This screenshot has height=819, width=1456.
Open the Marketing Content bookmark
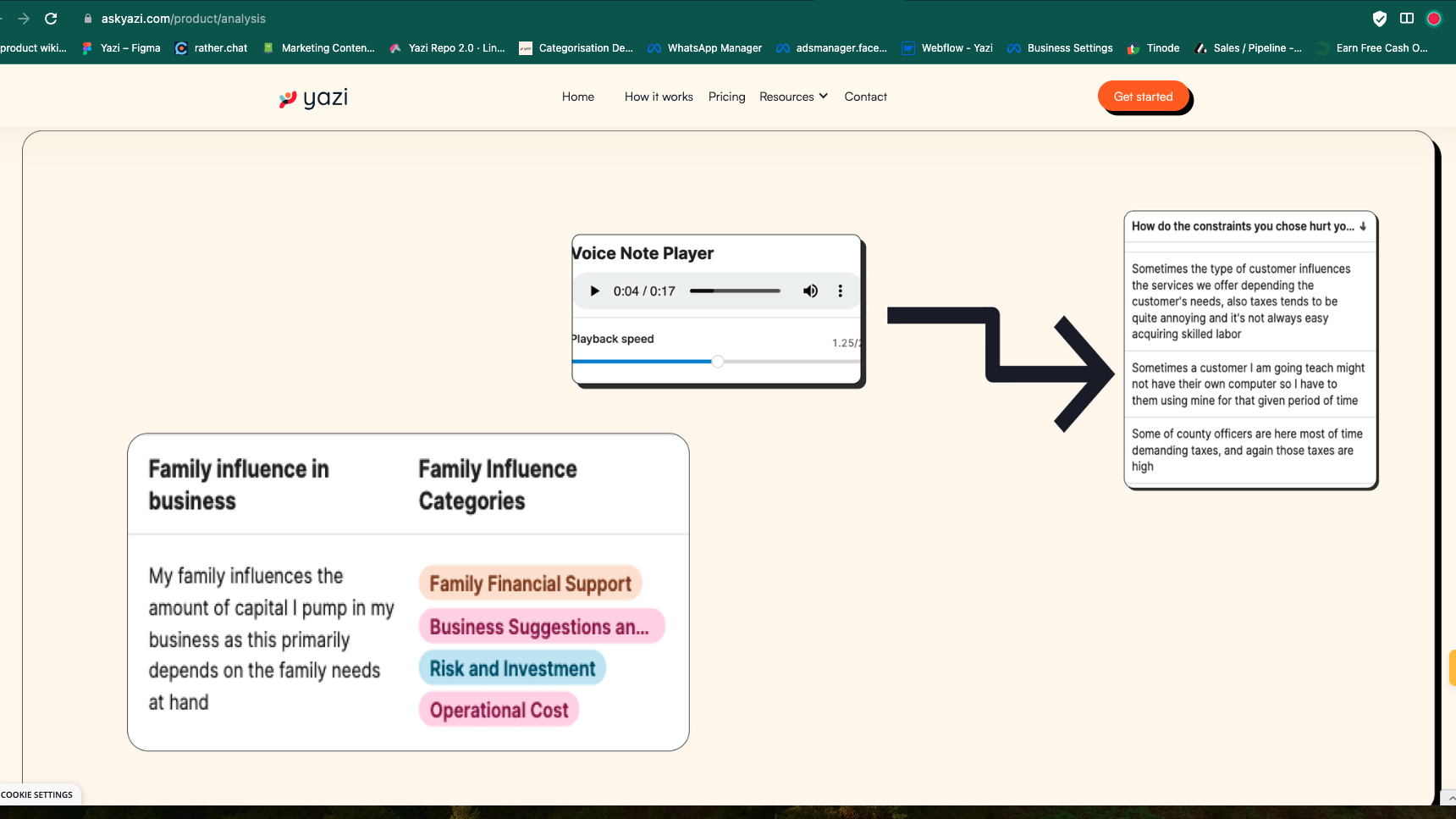pyautogui.click(x=319, y=48)
